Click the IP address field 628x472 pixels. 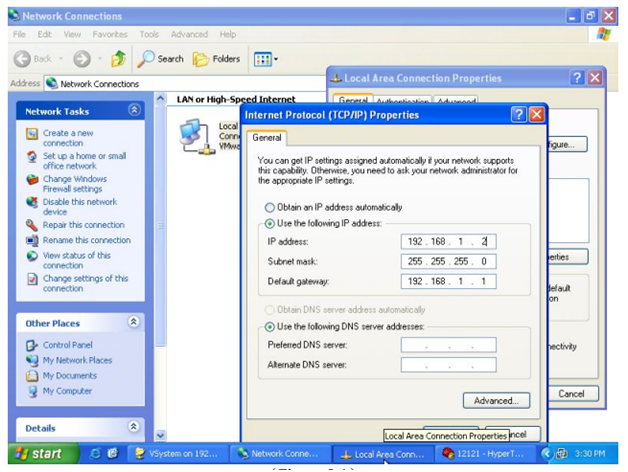(x=449, y=242)
